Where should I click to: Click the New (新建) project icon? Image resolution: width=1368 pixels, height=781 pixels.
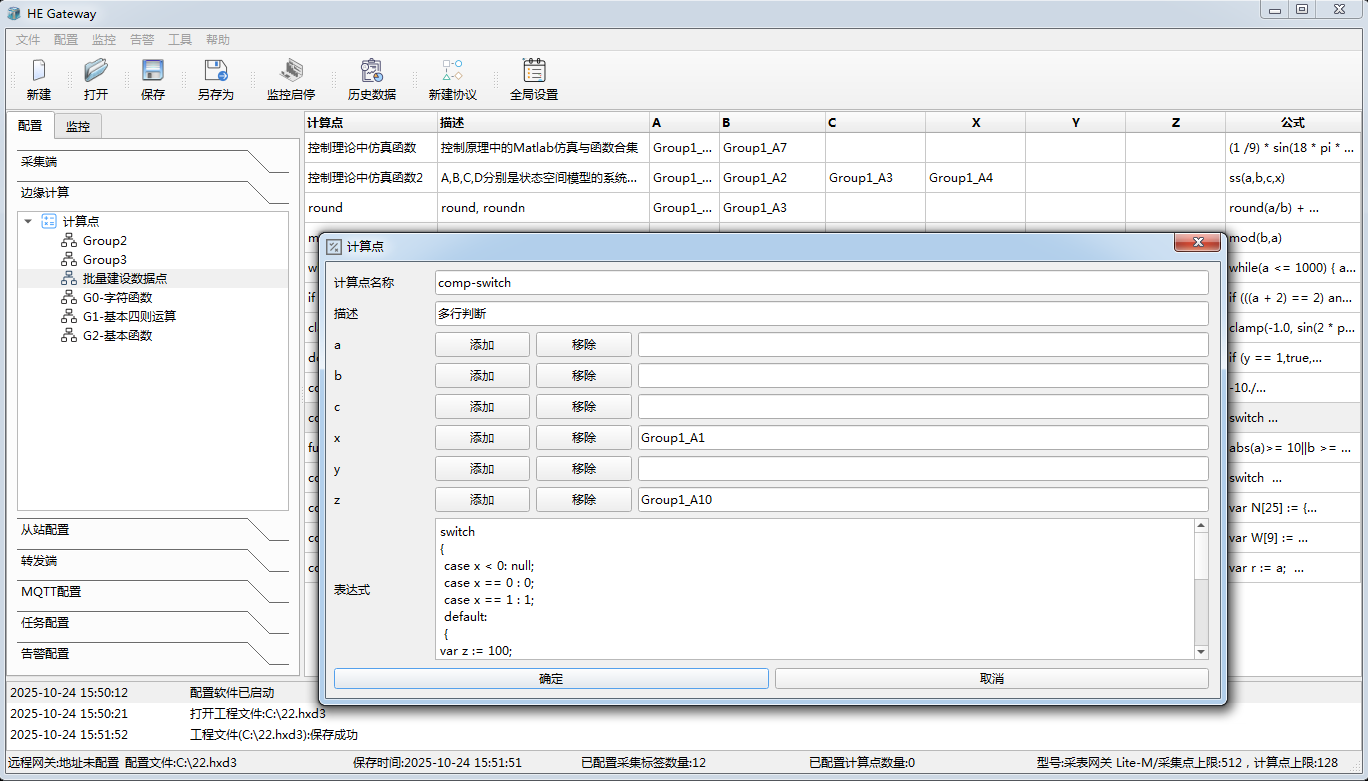point(39,71)
